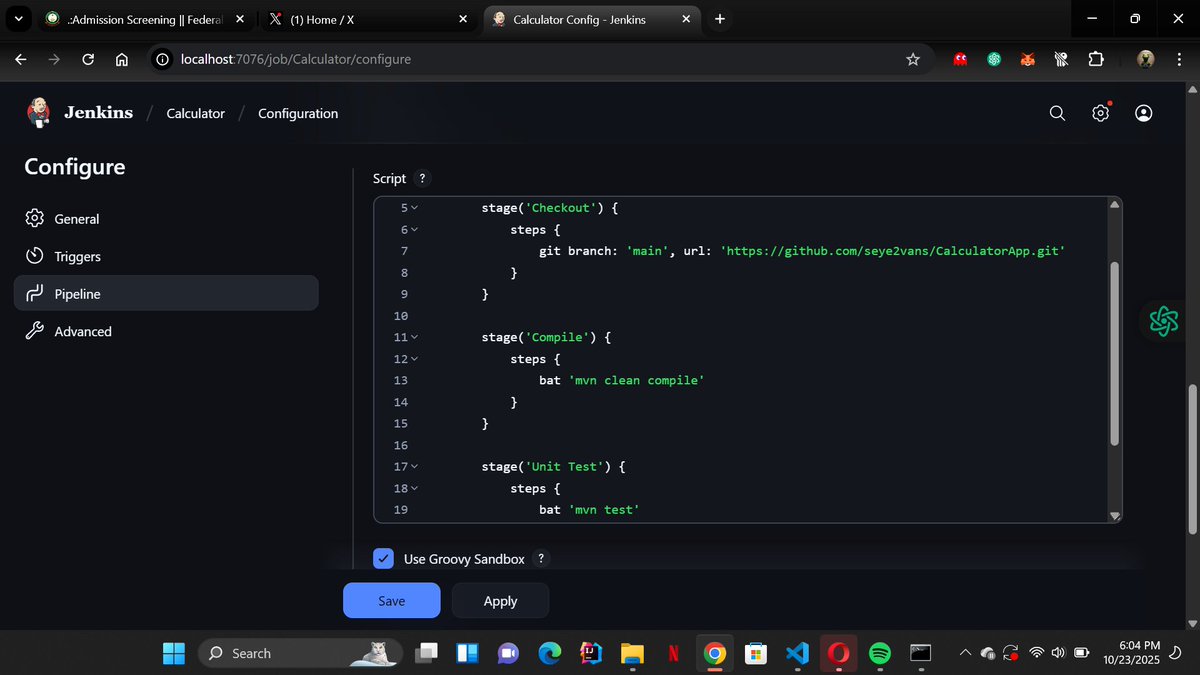Save the pipeline configuration
The image size is (1200, 675).
point(392,601)
